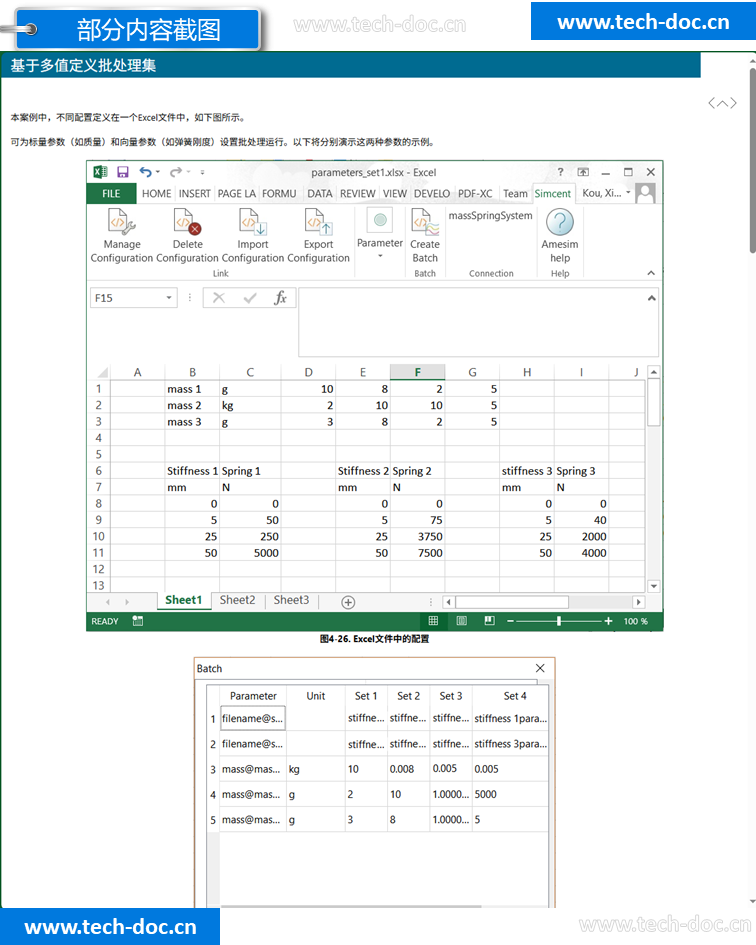Close the Batch dialog
The width and height of the screenshot is (756, 945).
tap(540, 668)
